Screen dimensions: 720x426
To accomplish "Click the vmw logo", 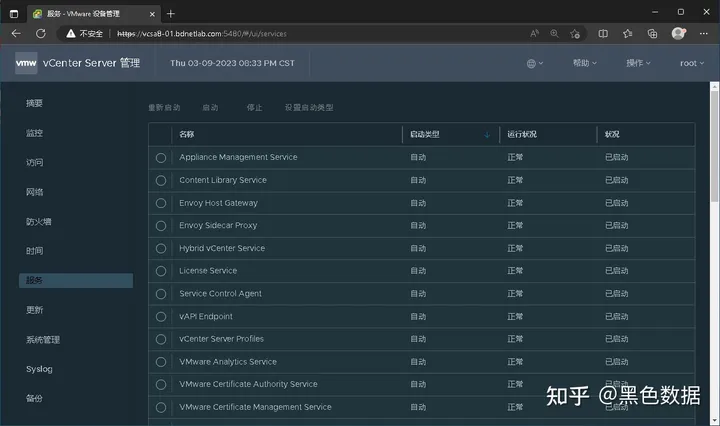I will point(26,63).
